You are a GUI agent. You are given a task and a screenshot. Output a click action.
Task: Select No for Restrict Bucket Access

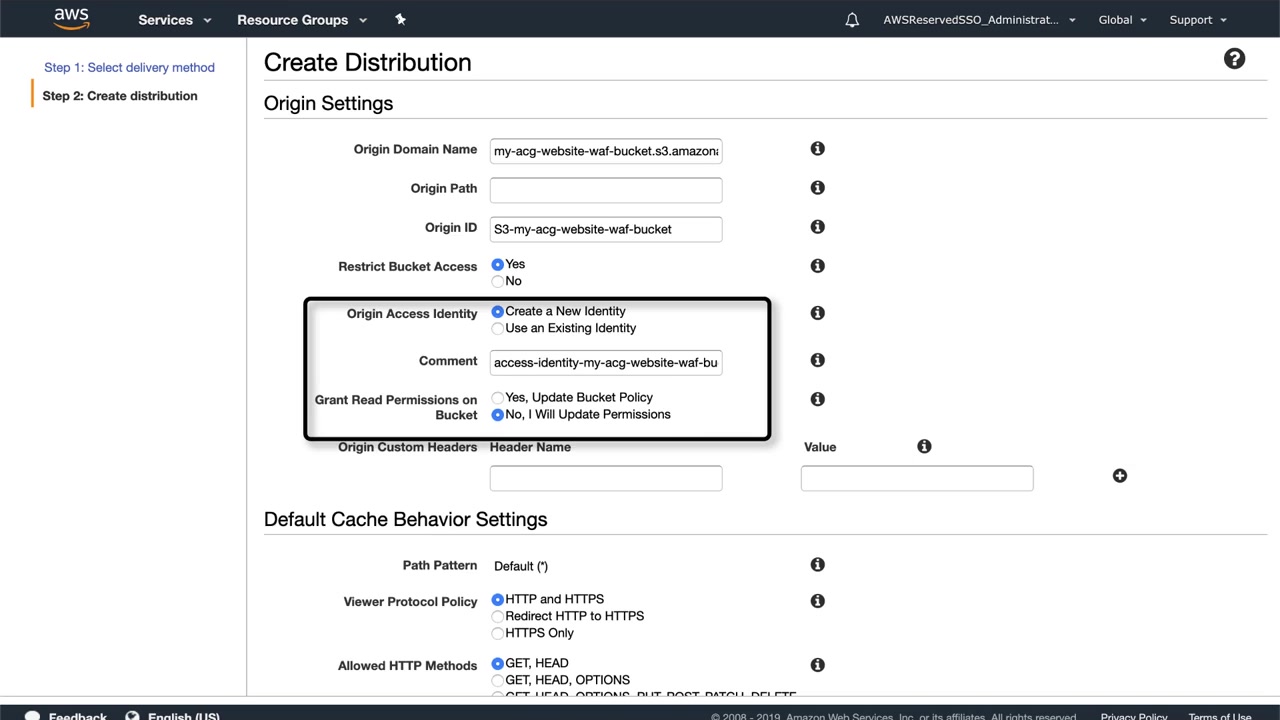click(x=498, y=282)
